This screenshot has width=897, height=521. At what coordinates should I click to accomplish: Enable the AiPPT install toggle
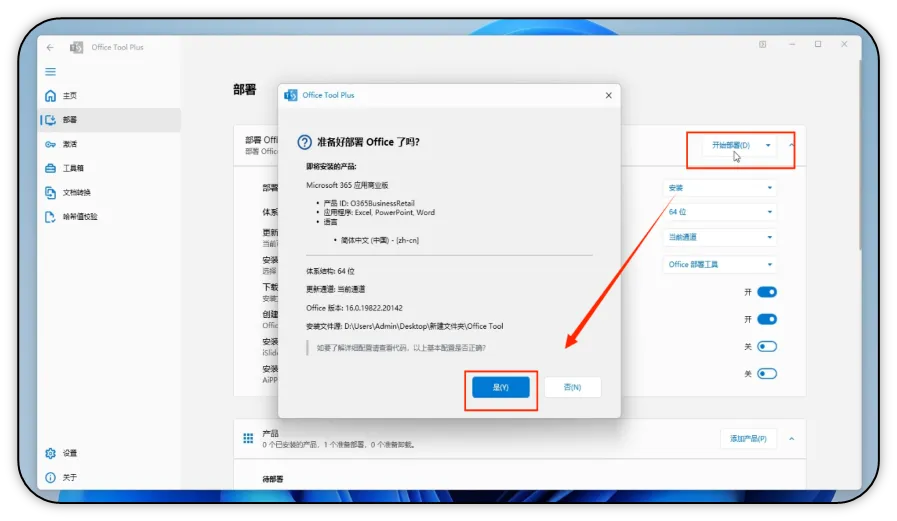[767, 374]
